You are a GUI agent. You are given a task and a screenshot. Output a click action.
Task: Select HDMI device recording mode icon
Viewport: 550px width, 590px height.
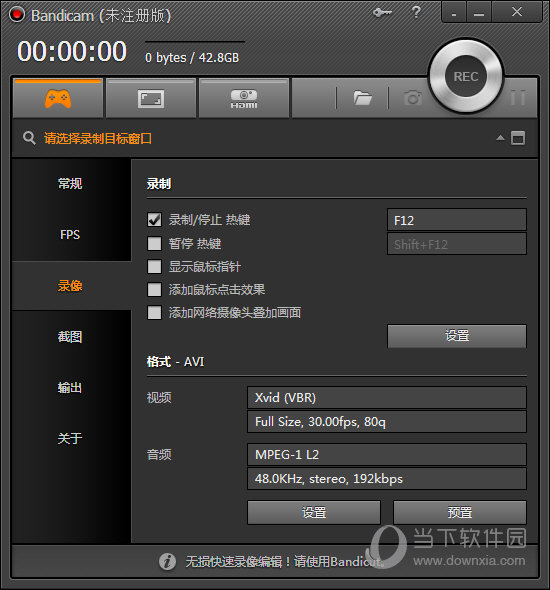point(244,99)
